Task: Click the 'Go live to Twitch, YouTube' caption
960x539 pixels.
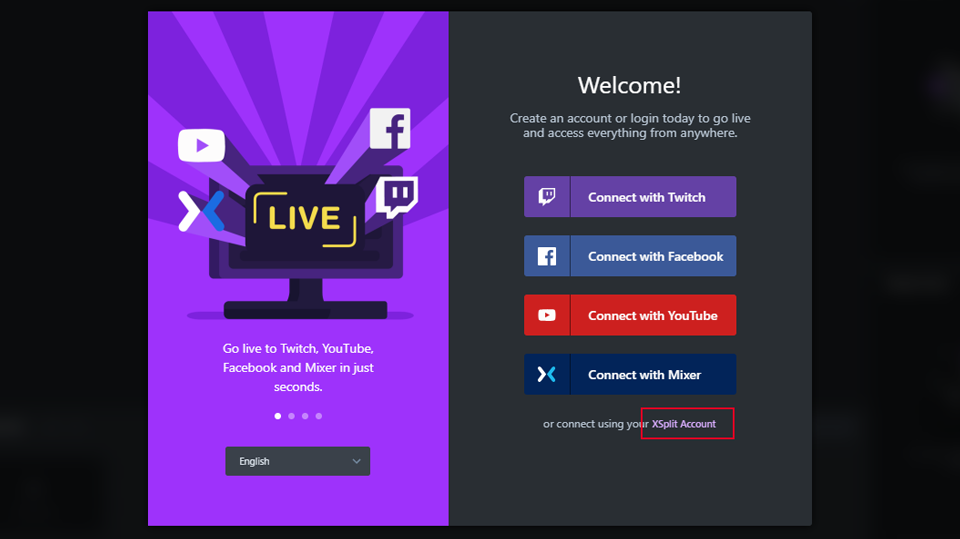Action: 298,368
